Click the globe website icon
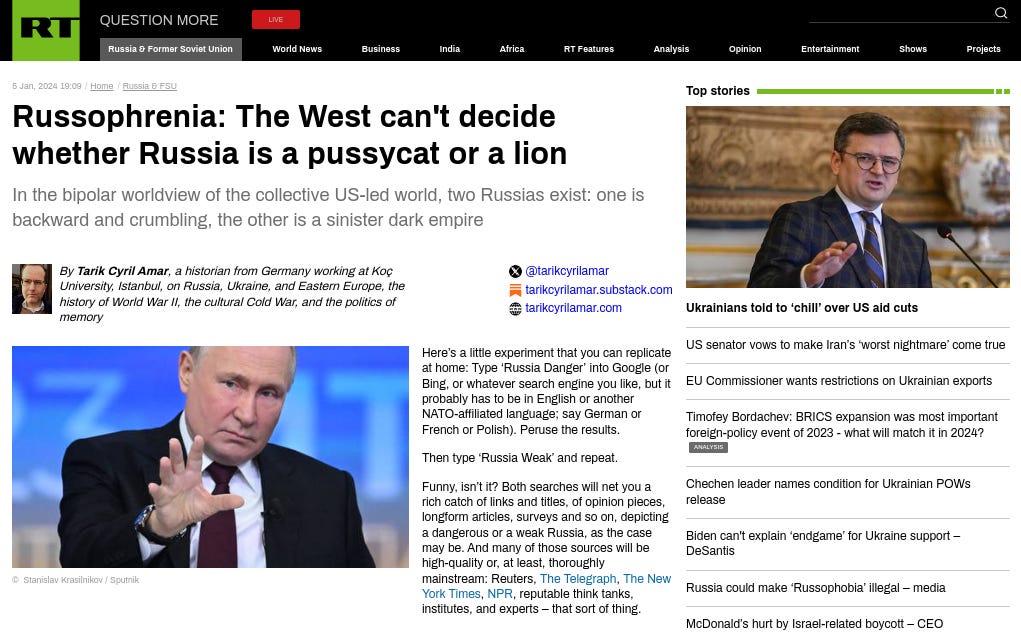This screenshot has width=1021, height=632. click(x=515, y=309)
